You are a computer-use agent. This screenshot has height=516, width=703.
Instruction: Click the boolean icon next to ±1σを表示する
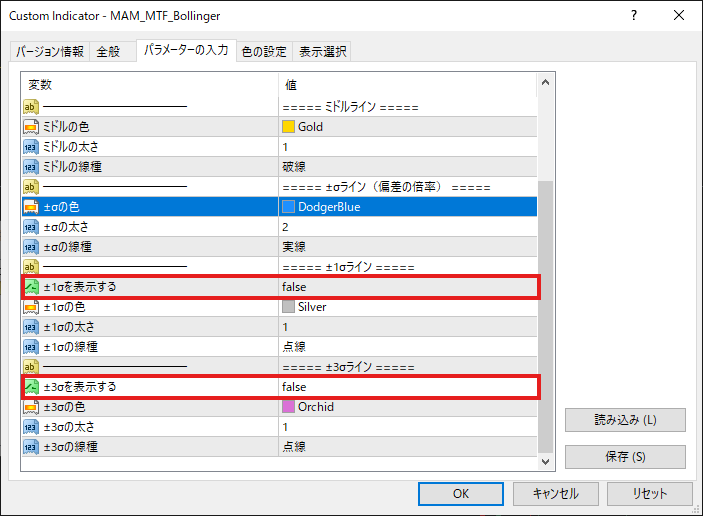(x=31, y=287)
